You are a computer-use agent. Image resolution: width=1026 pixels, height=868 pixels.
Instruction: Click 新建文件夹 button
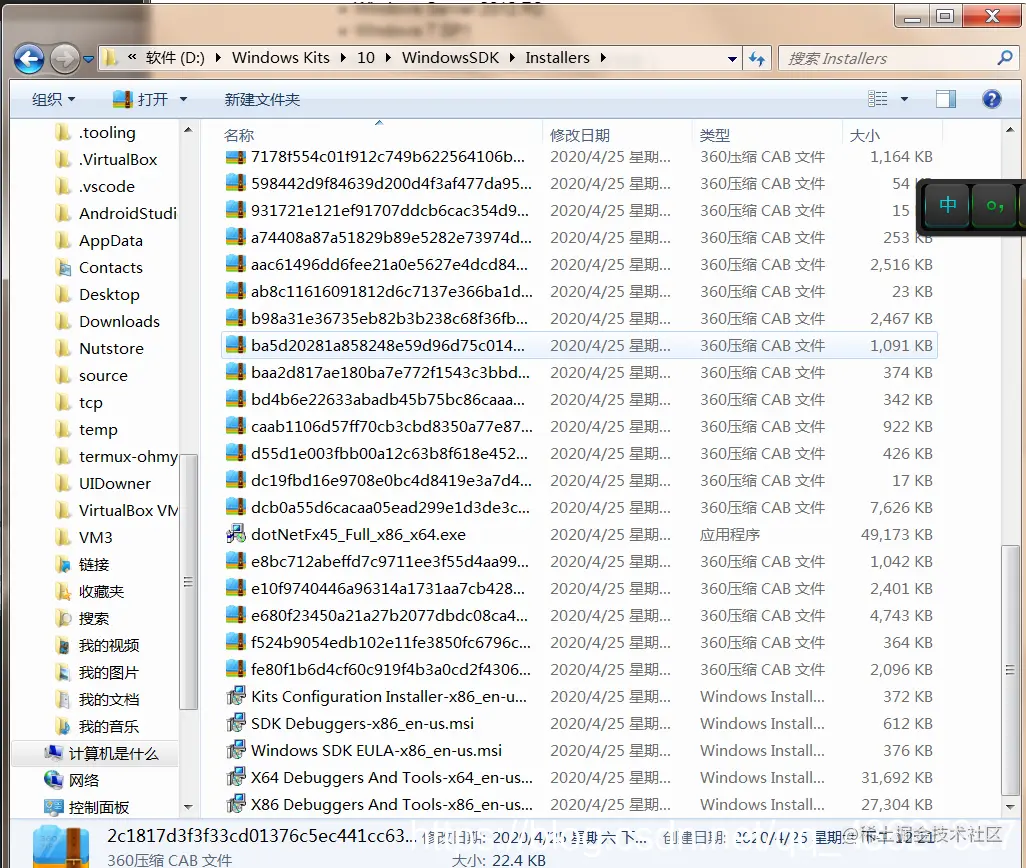[x=262, y=99]
